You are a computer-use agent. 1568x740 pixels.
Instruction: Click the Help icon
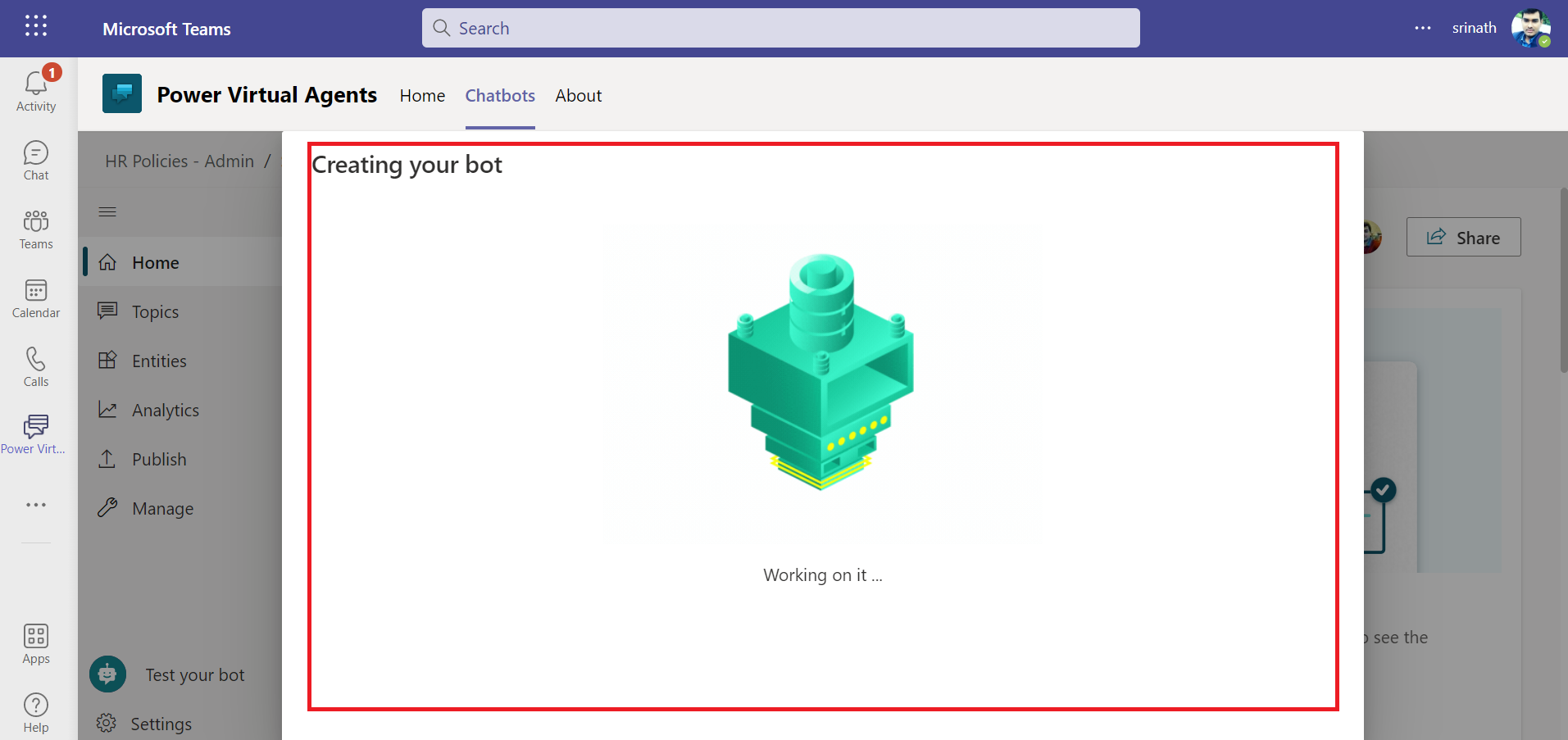[x=36, y=712]
